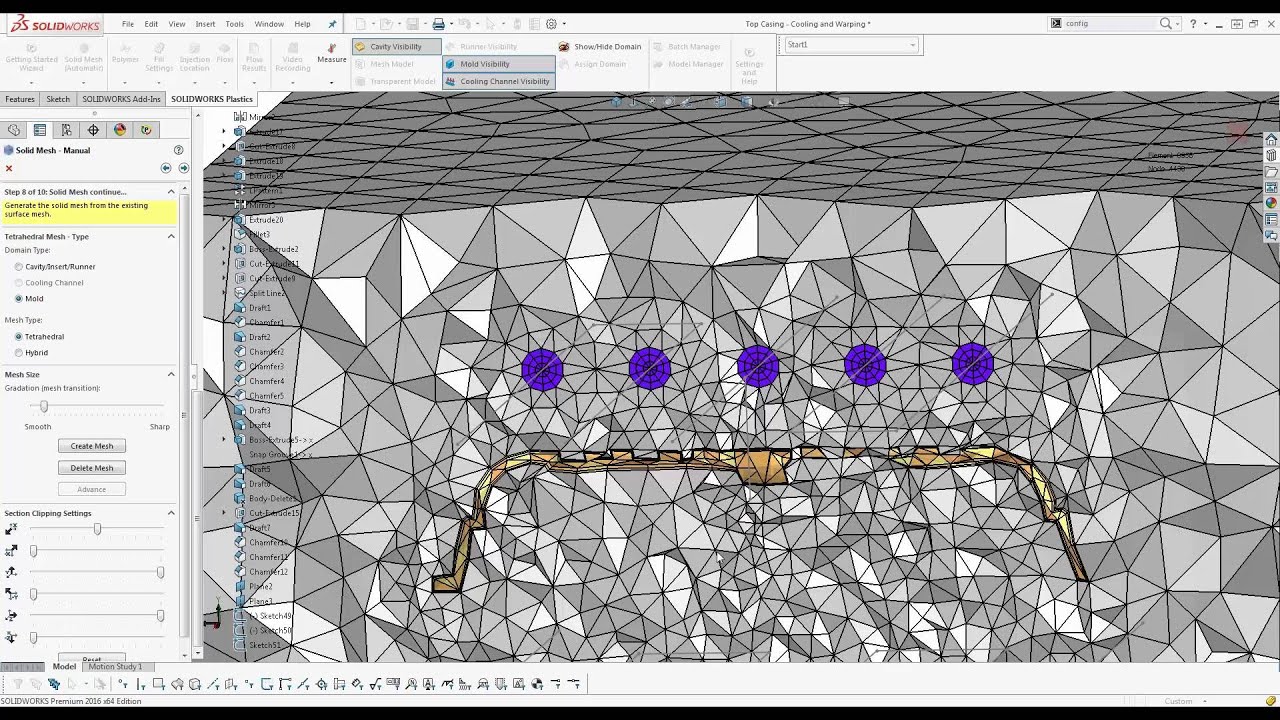The height and width of the screenshot is (720, 1280).
Task: Select Mold domain type radio button
Action: point(19,299)
